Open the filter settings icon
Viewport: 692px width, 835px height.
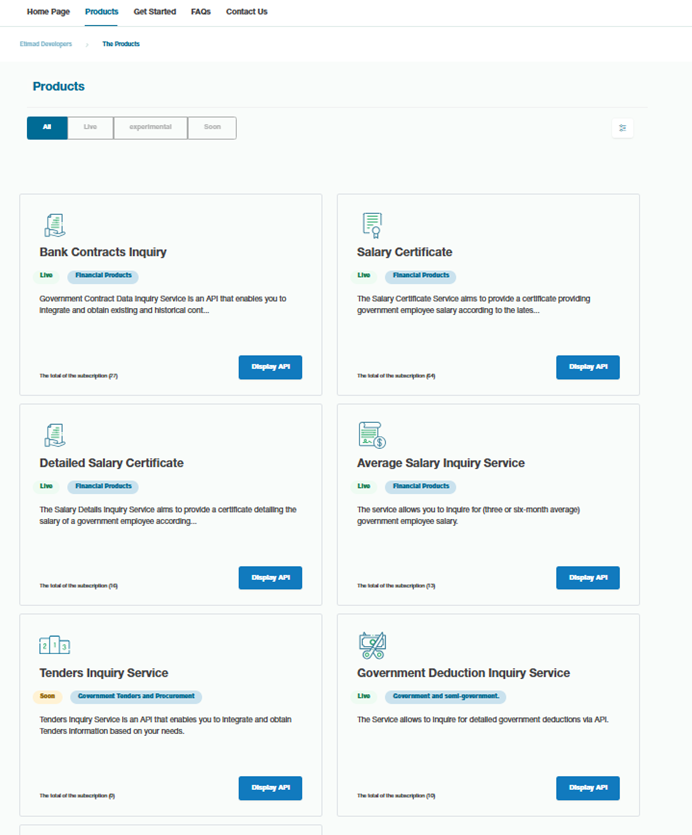pyautogui.click(x=622, y=128)
